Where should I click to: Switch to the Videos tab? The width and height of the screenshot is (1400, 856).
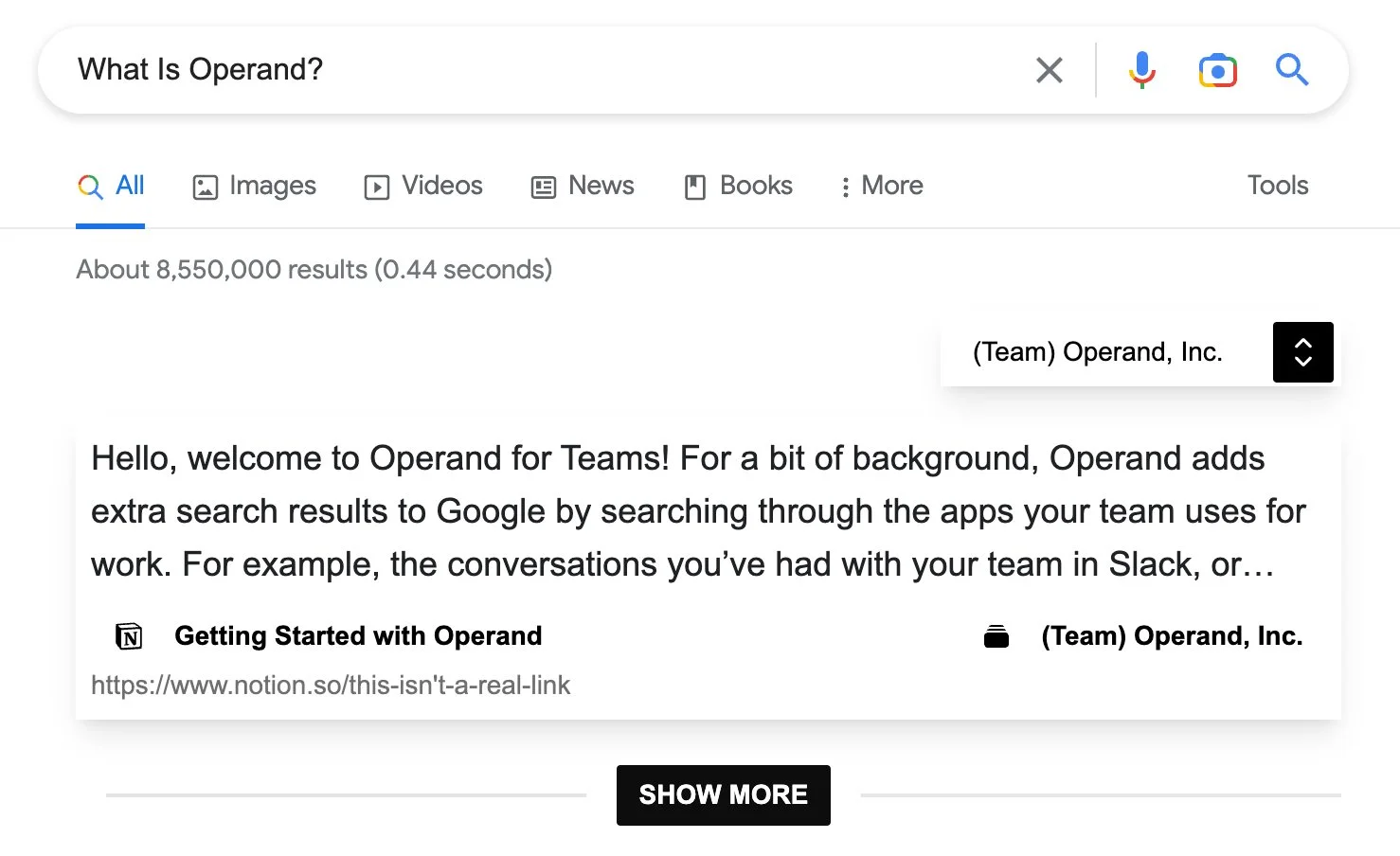click(423, 186)
